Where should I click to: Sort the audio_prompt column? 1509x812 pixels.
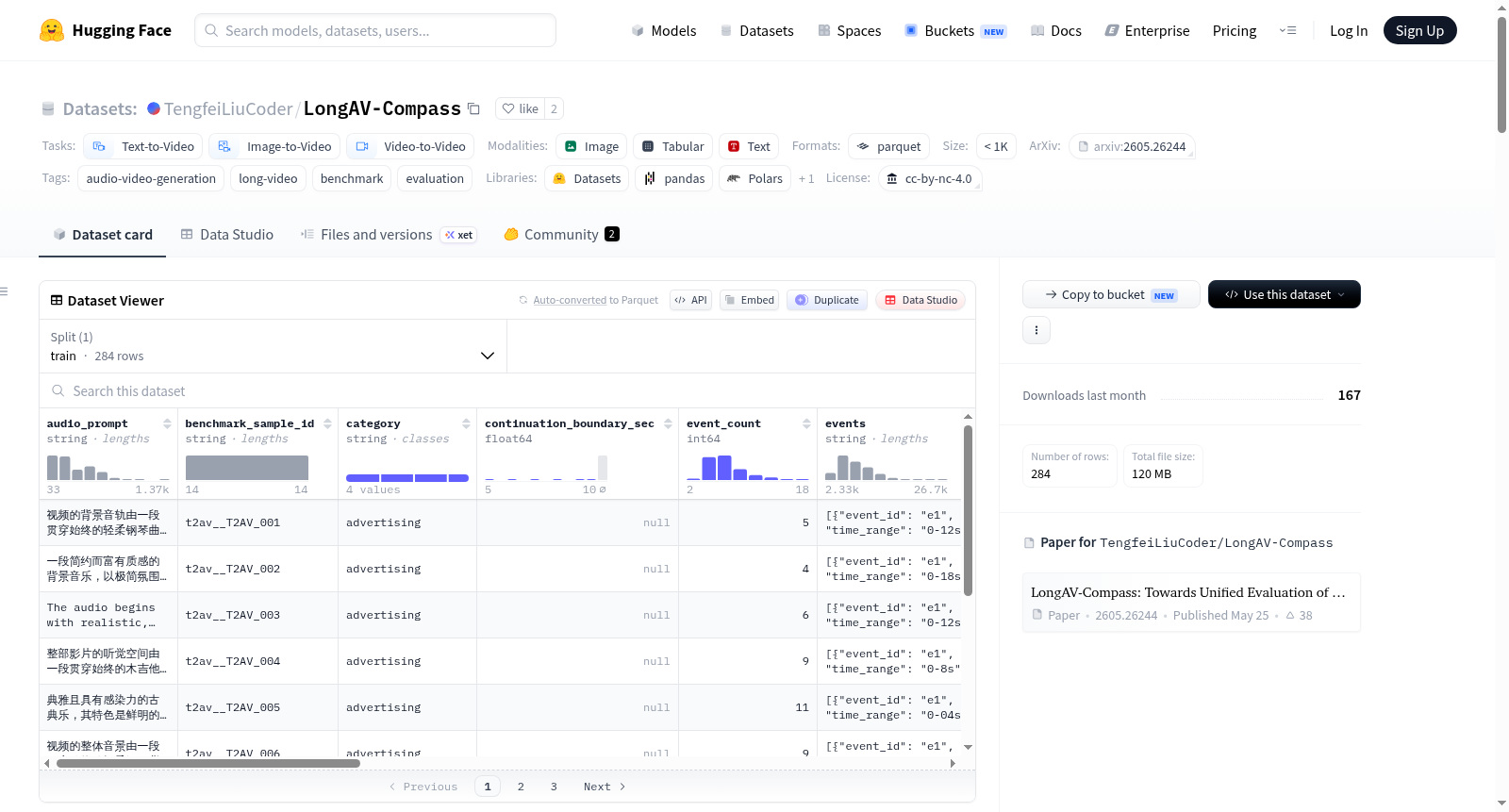(x=167, y=423)
